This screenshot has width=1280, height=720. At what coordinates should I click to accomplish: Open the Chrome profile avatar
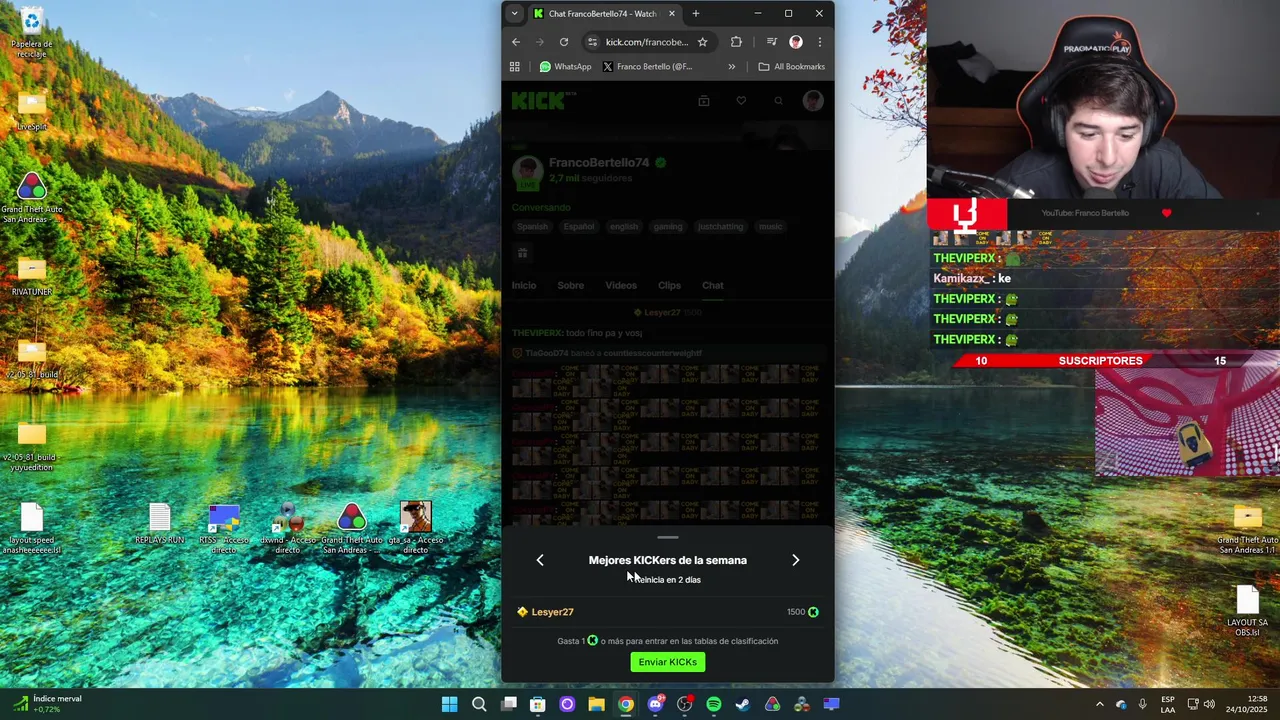796,42
